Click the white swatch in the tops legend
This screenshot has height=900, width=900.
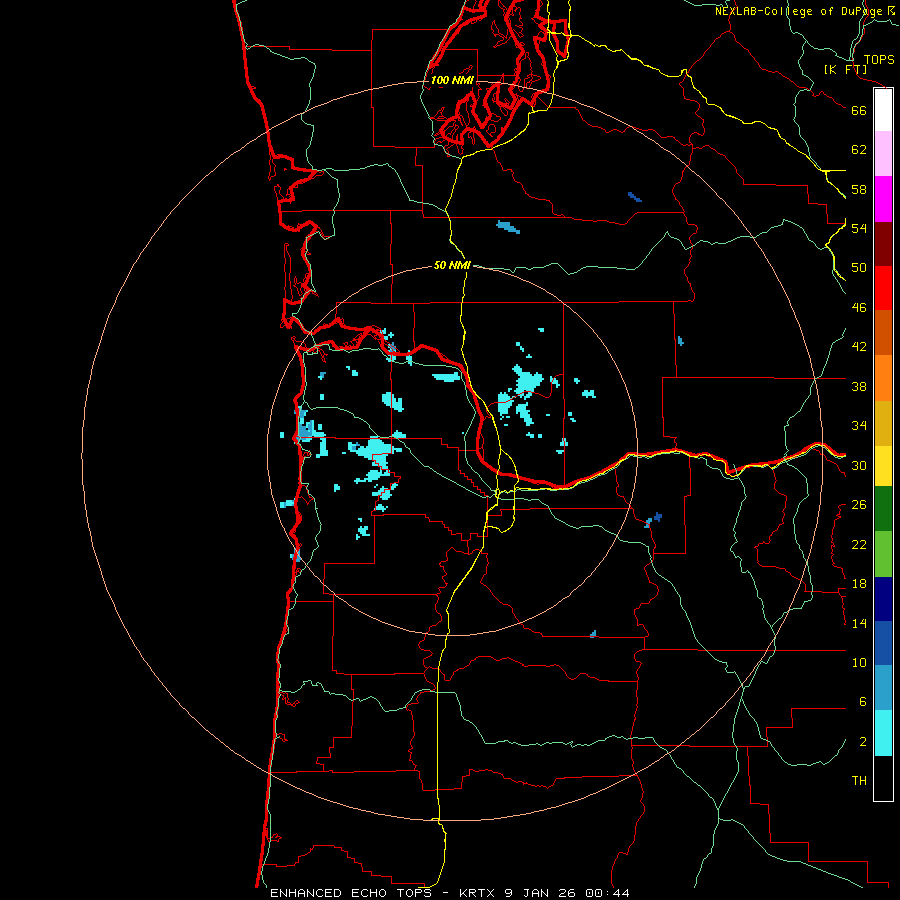pos(883,110)
